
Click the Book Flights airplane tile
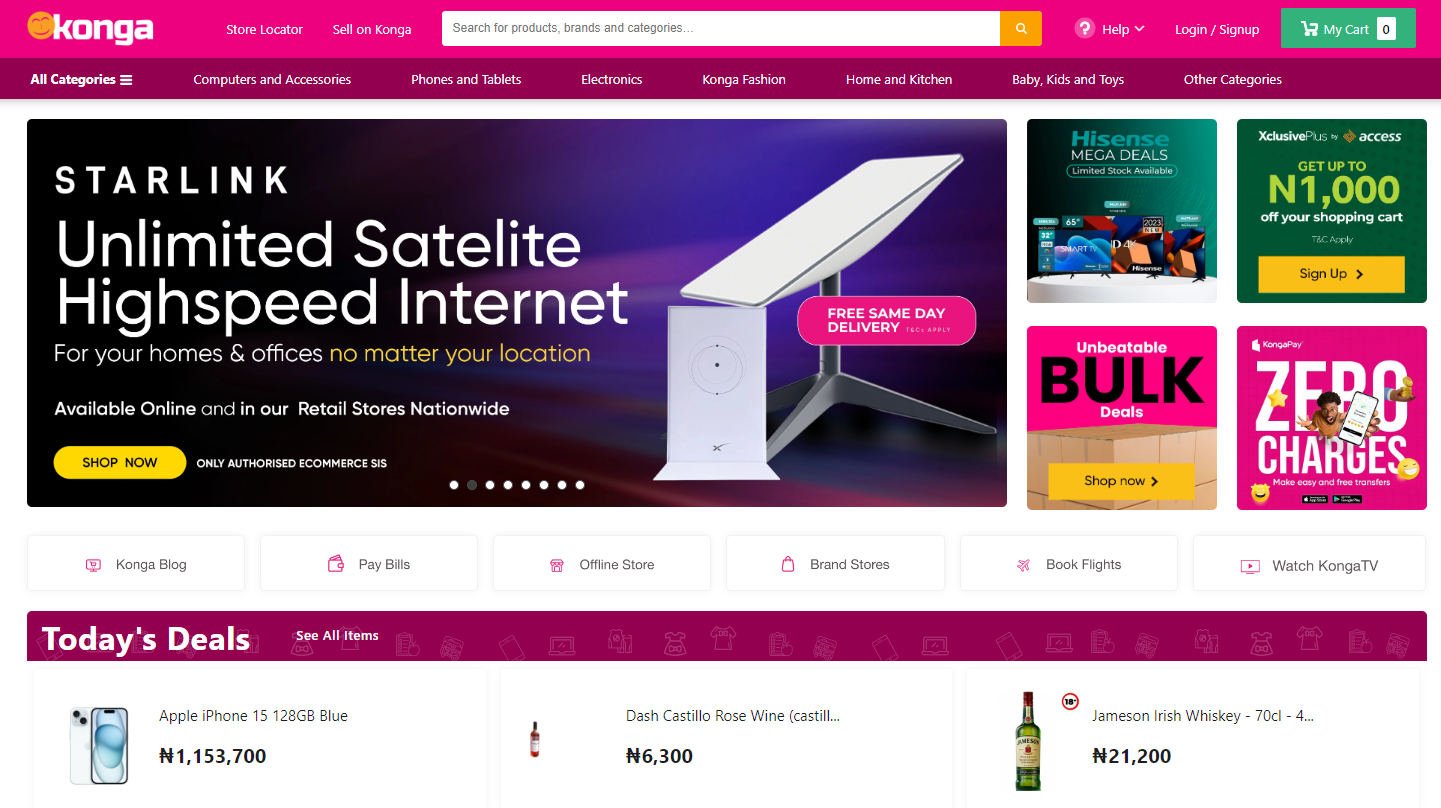pos(1069,563)
